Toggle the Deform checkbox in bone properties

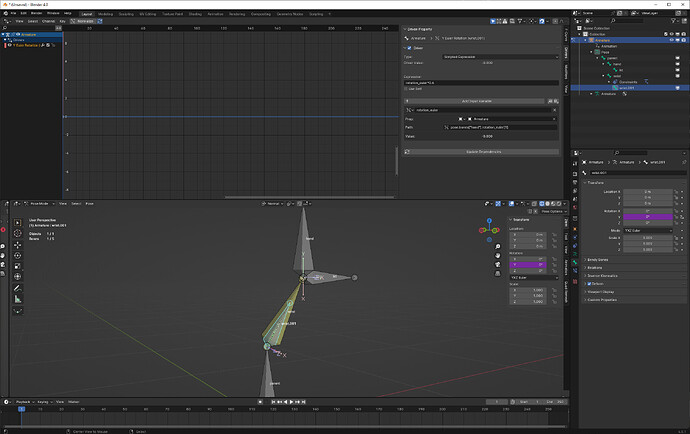[590, 284]
